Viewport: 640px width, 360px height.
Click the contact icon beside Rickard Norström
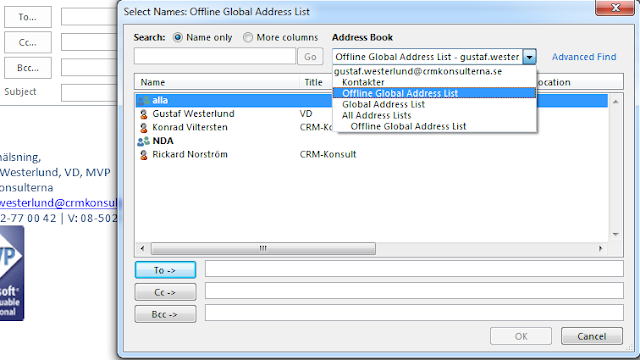click(x=144, y=155)
